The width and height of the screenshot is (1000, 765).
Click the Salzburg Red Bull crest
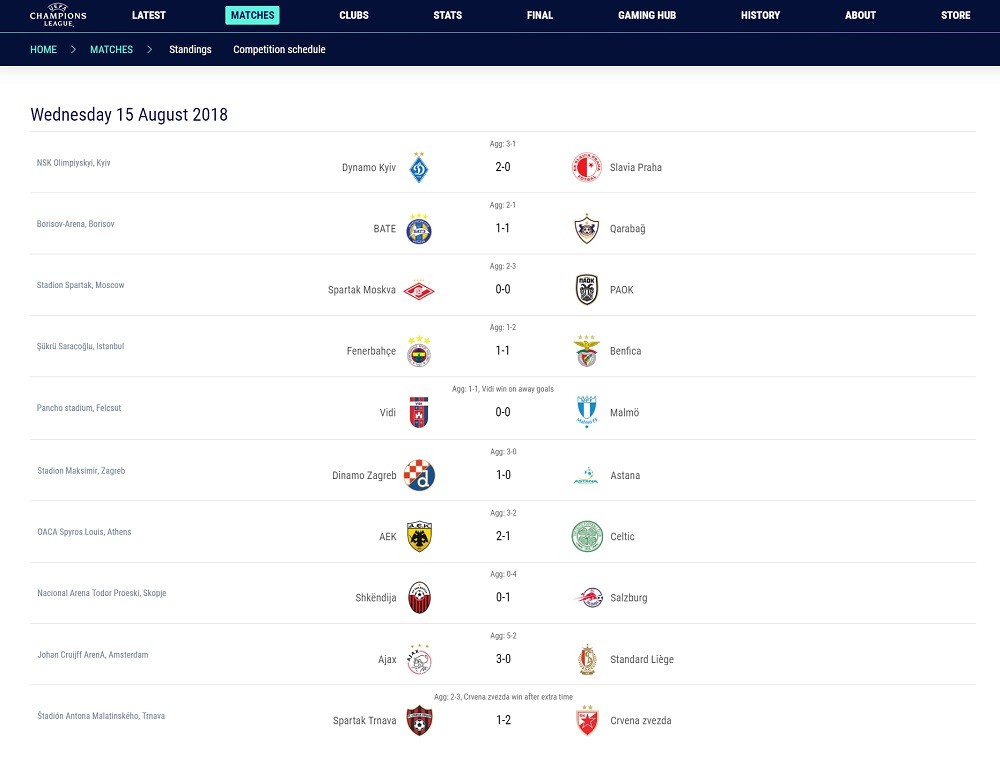587,597
